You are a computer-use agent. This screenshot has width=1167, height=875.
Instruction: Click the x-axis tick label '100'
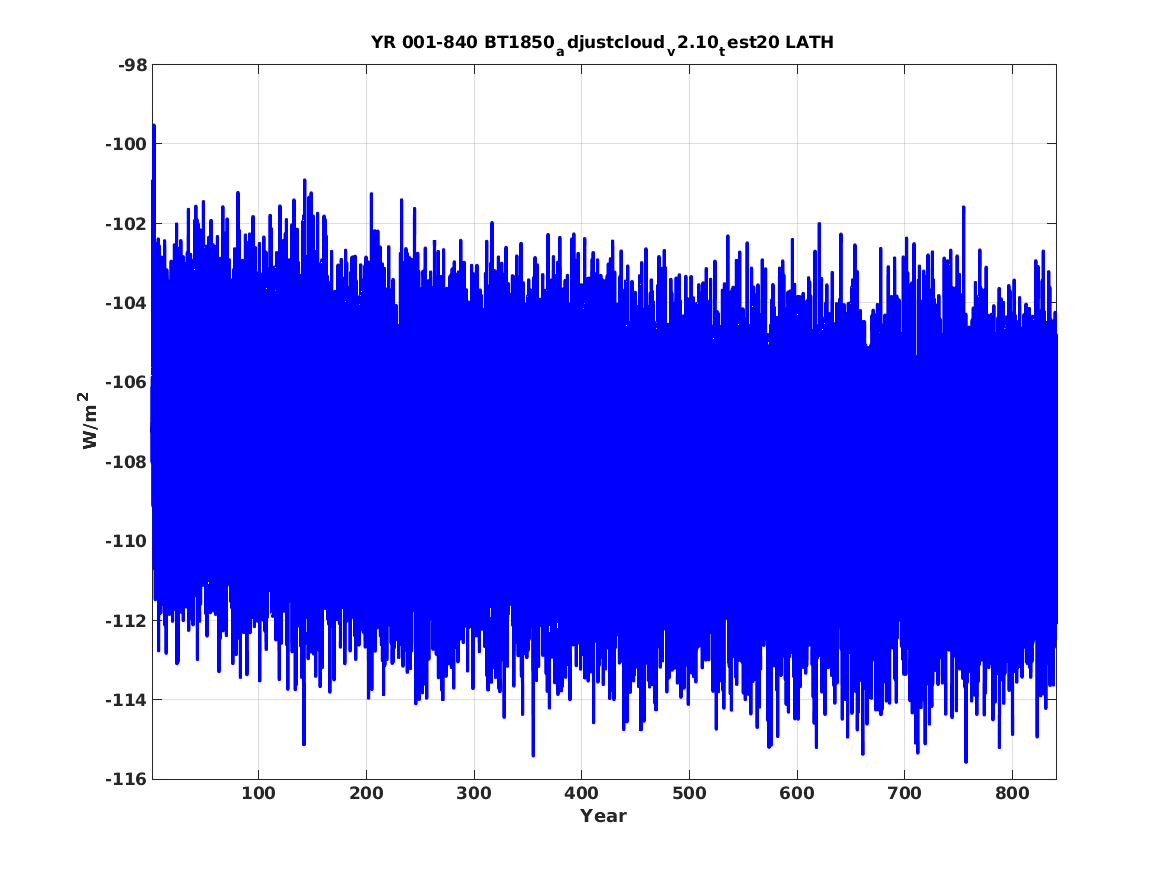(258, 793)
